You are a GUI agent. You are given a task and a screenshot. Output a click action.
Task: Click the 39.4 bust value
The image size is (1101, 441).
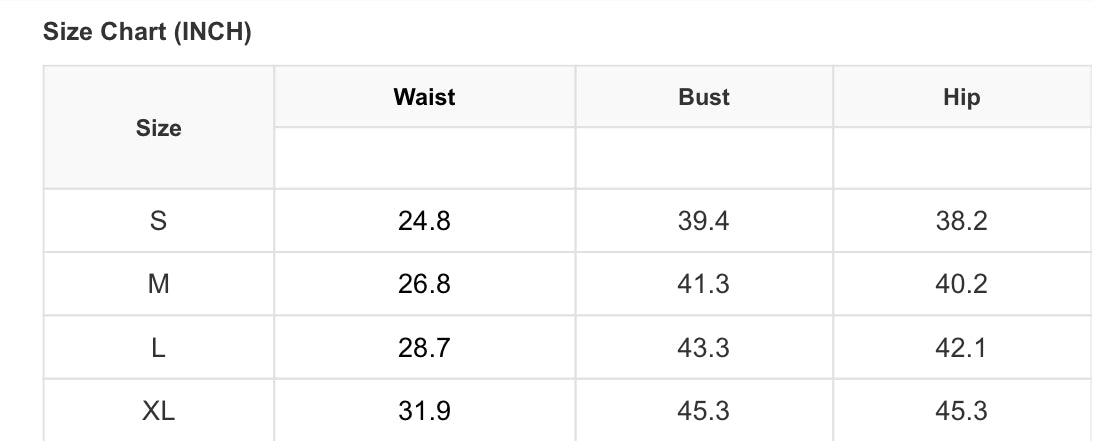[704, 220]
